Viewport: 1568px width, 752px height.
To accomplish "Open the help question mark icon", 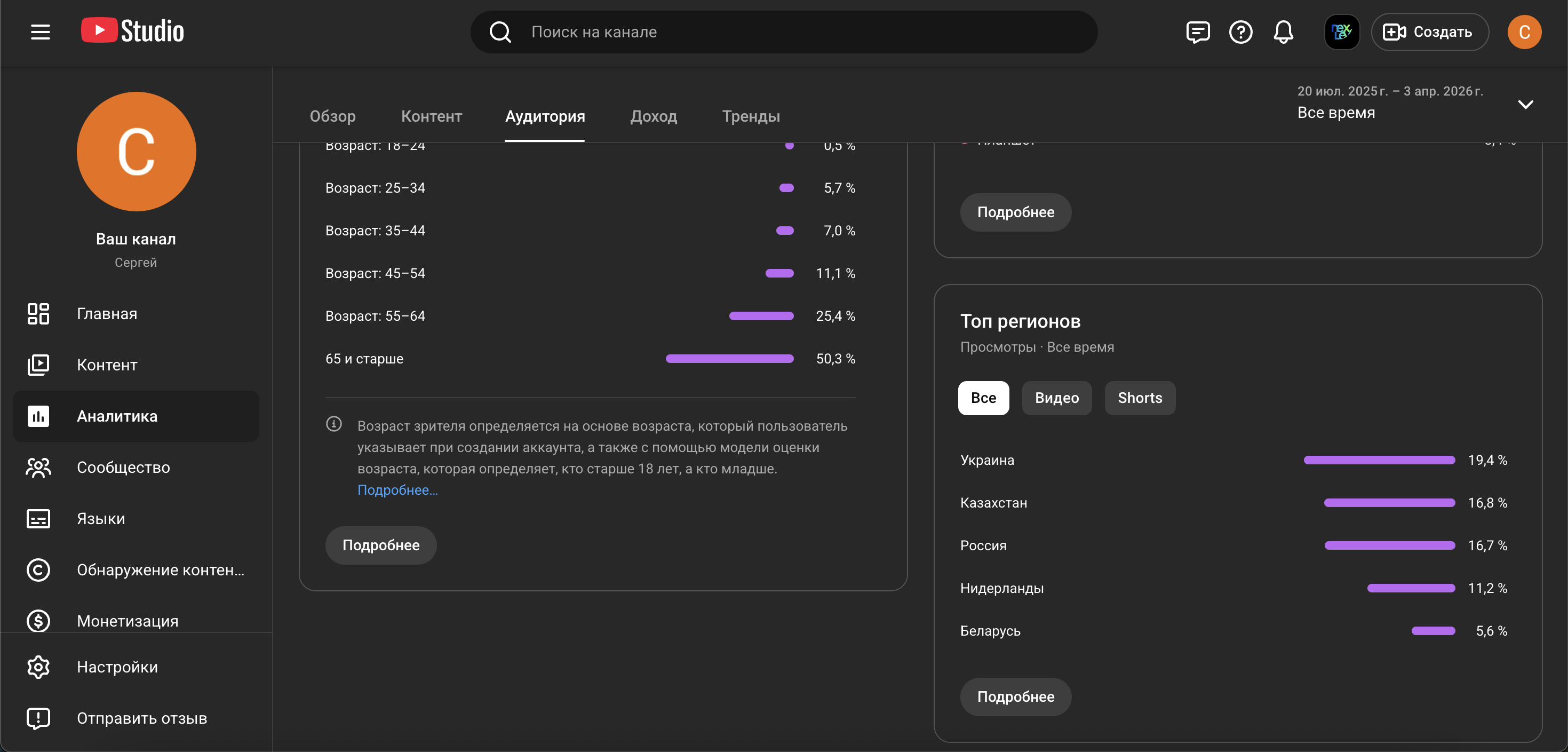I will [x=1240, y=31].
